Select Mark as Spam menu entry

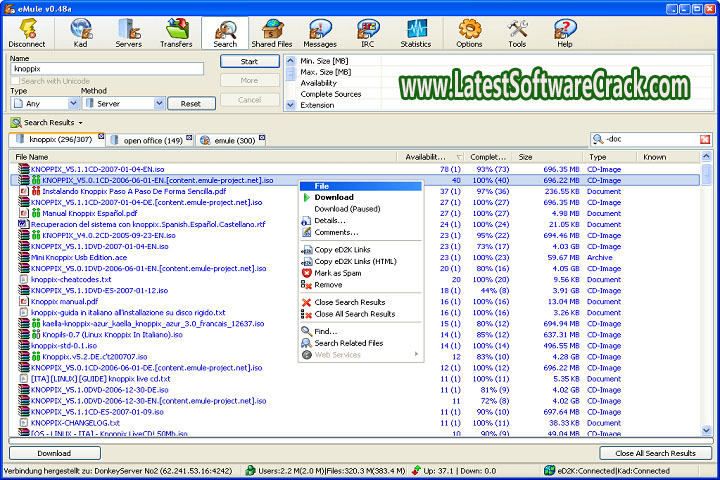(x=360, y=273)
